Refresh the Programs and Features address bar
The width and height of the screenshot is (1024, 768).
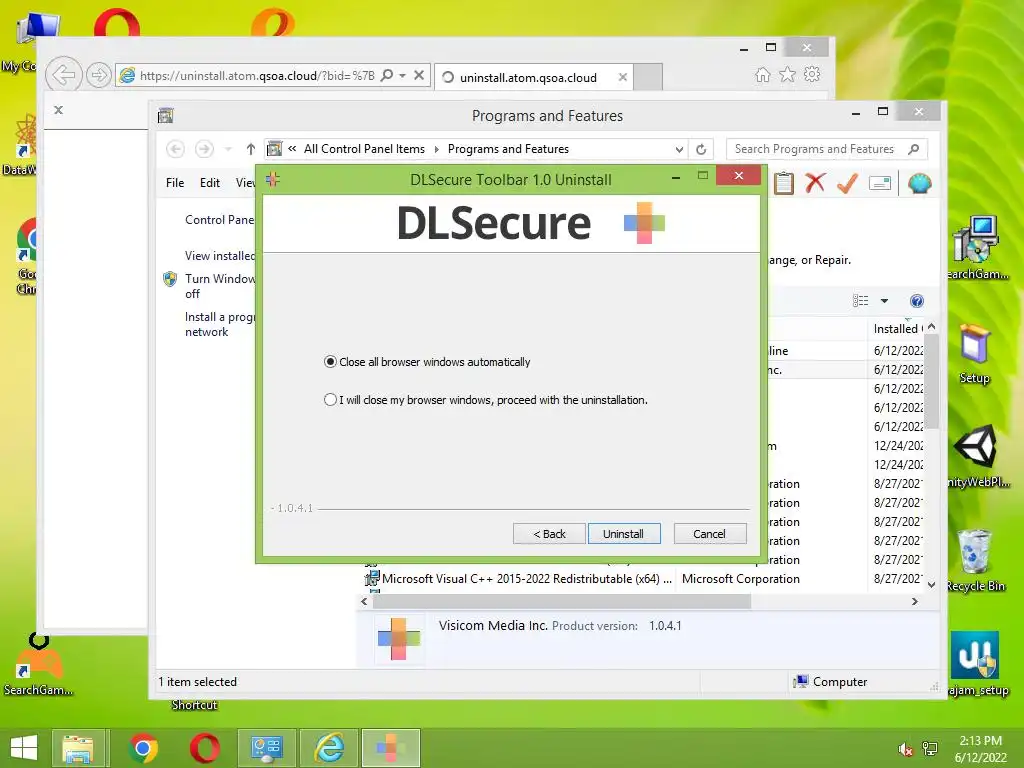coord(701,149)
